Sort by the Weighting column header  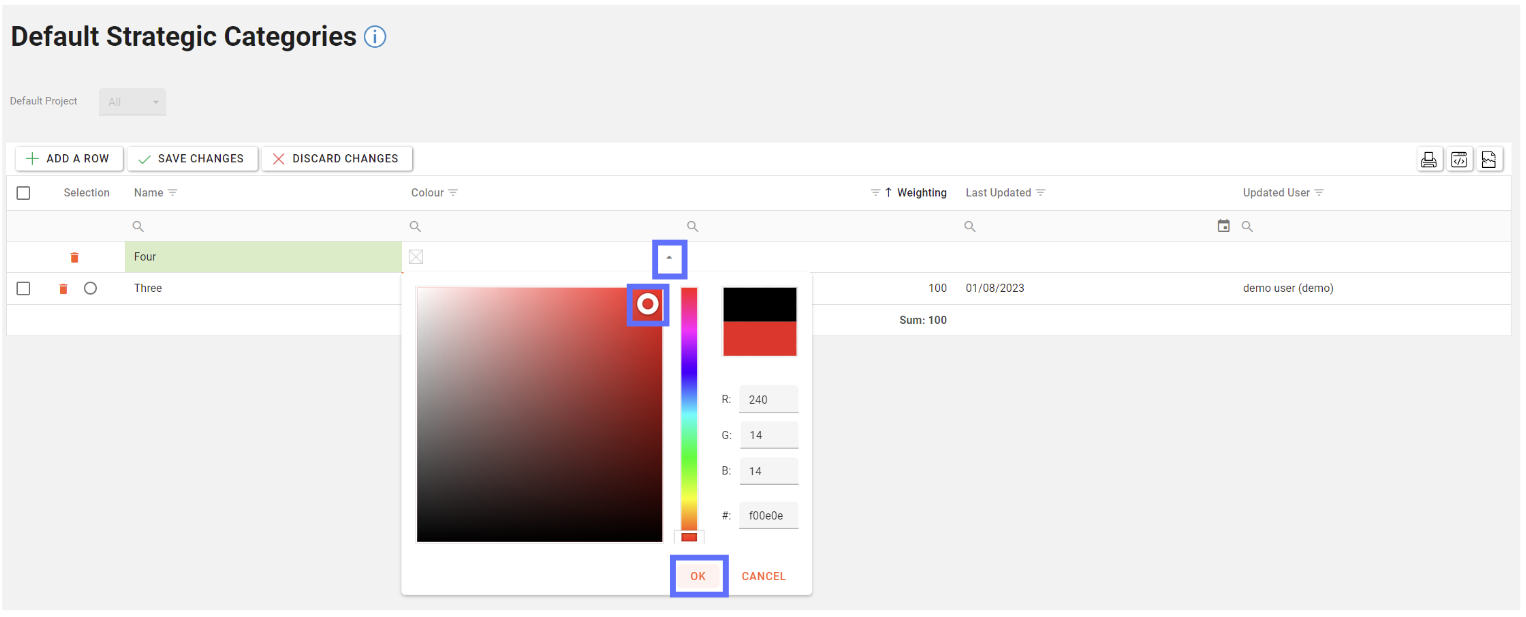coord(921,193)
